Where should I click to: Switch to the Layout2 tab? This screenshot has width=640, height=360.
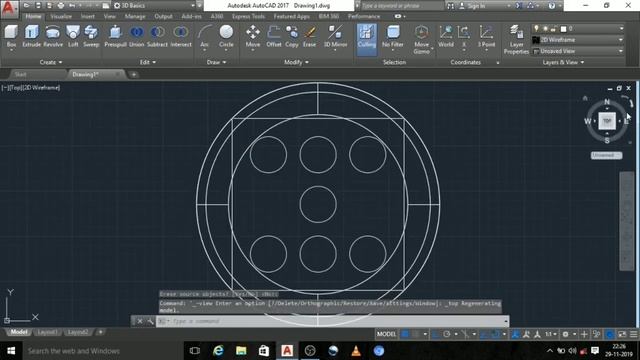pyautogui.click(x=78, y=332)
